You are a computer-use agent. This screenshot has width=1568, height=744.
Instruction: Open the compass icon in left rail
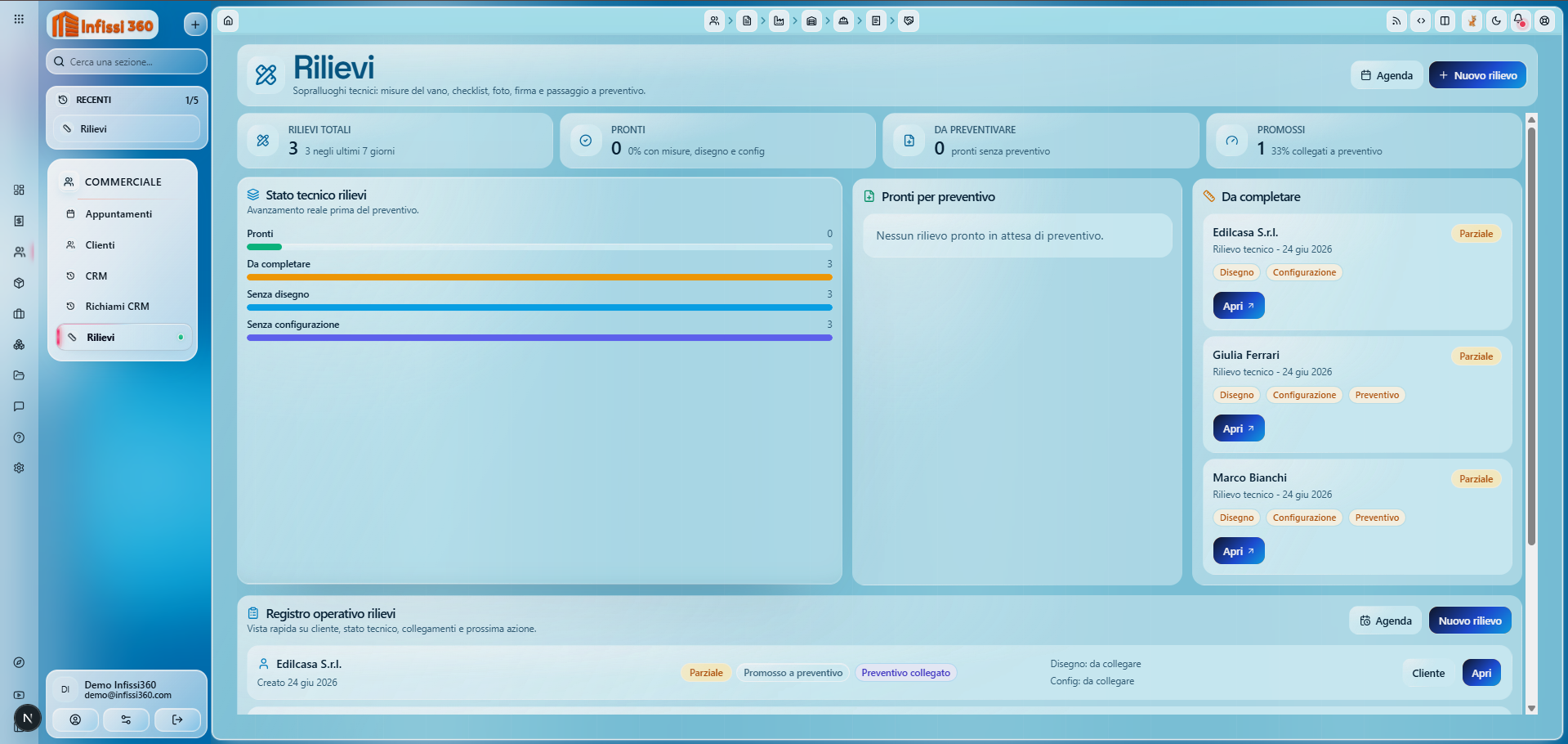(19, 662)
